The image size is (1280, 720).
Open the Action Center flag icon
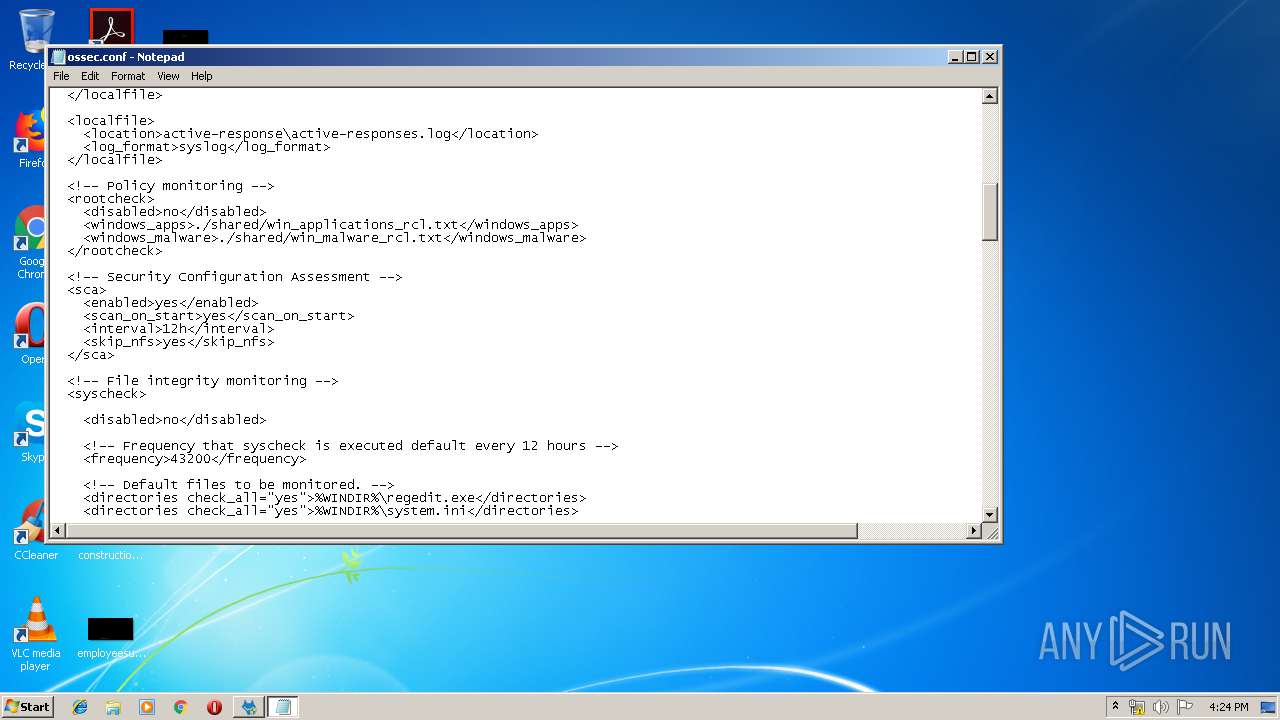(1185, 707)
